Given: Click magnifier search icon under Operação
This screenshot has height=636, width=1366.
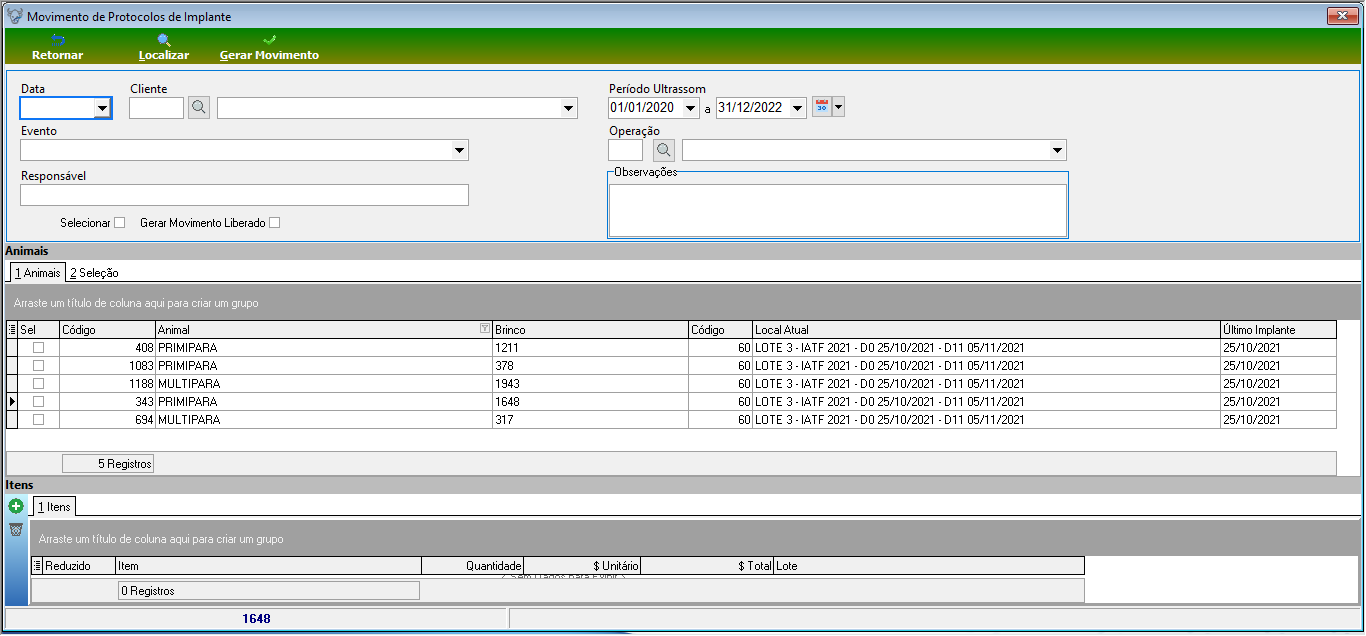Looking at the screenshot, I should coord(664,150).
